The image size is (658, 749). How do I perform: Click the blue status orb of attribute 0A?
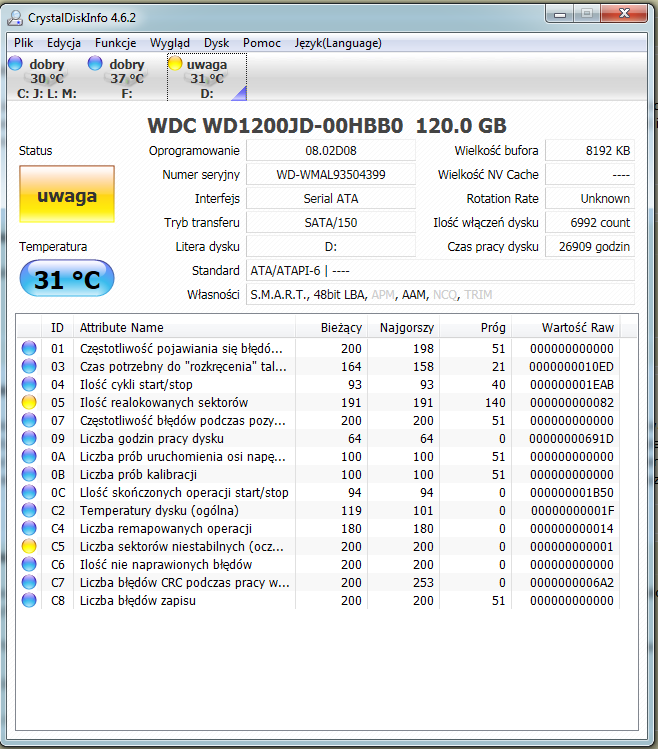29,457
